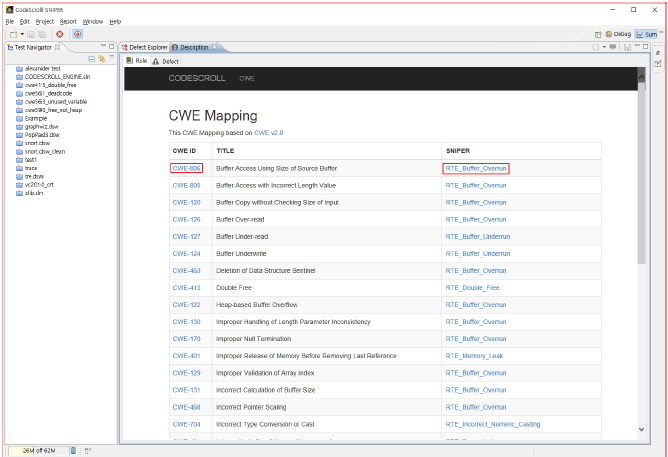This screenshot has height=457, width=668.
Task: Click the RTE_Incorrect_Numeric_Casting link
Action: point(493,424)
